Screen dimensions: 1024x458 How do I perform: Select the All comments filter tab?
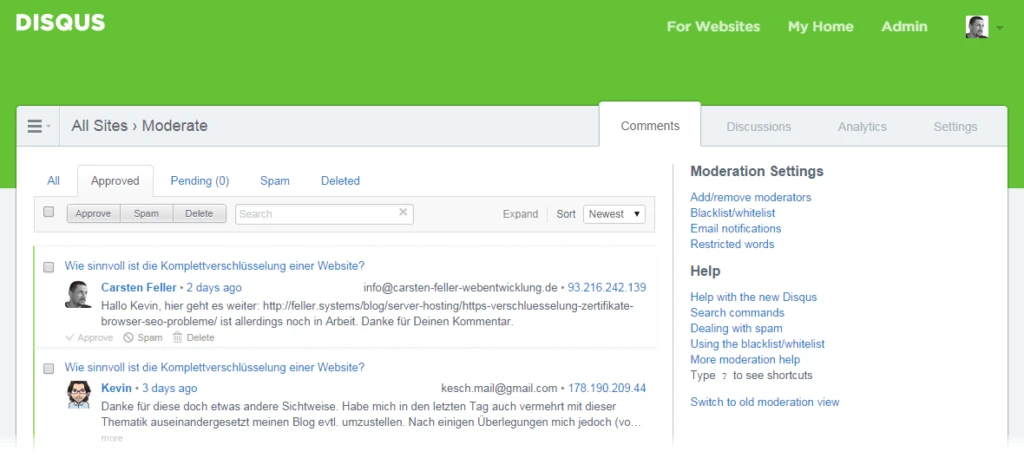tap(54, 180)
